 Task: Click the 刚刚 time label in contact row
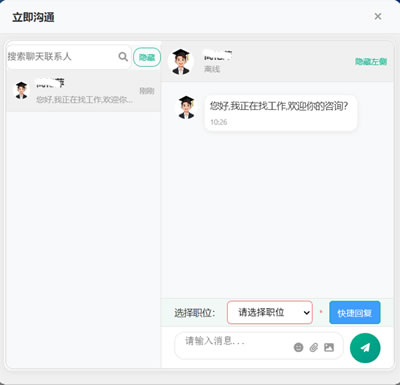tap(147, 91)
